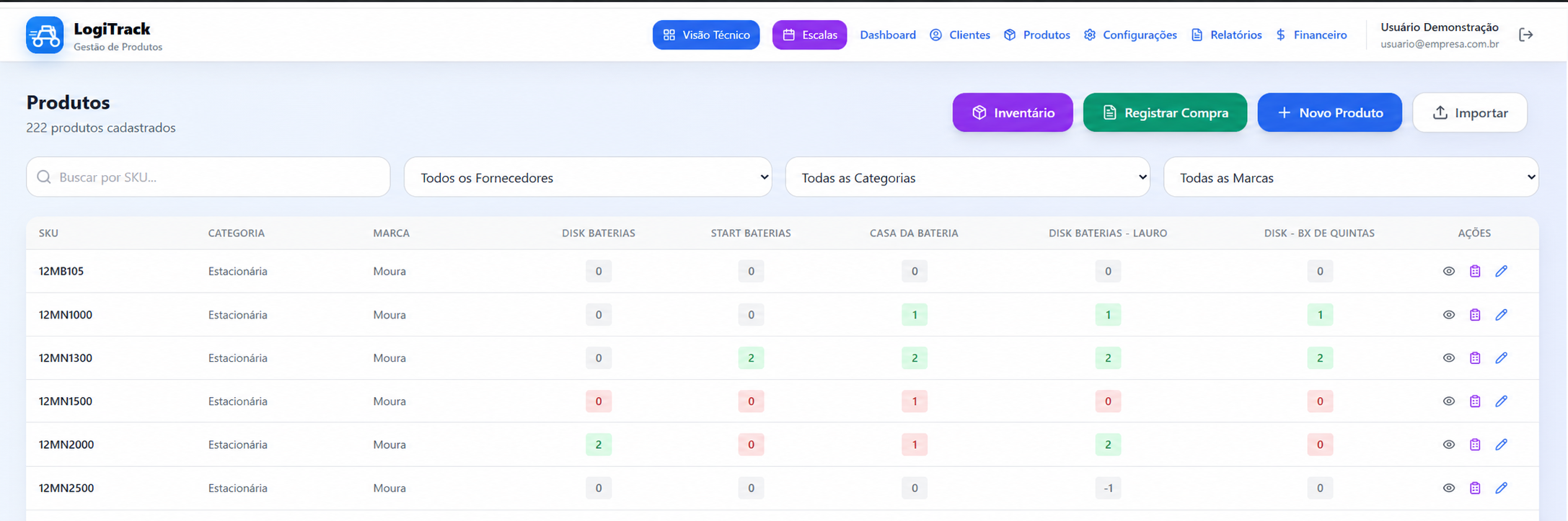
Task: Open clipboard icon for 12MN1500
Action: (x=1475, y=401)
